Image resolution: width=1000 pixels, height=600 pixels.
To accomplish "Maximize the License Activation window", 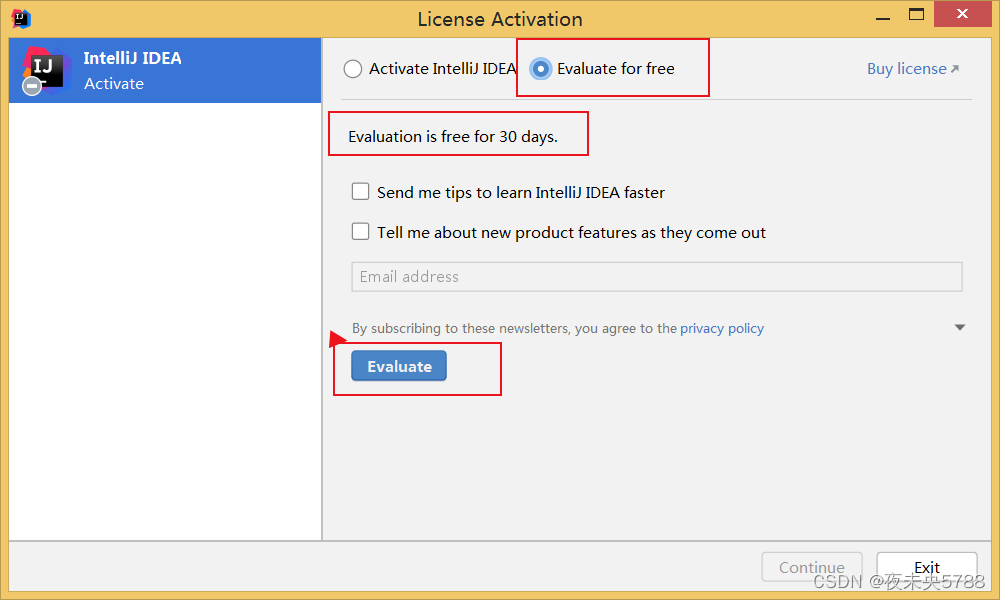I will tap(916, 15).
